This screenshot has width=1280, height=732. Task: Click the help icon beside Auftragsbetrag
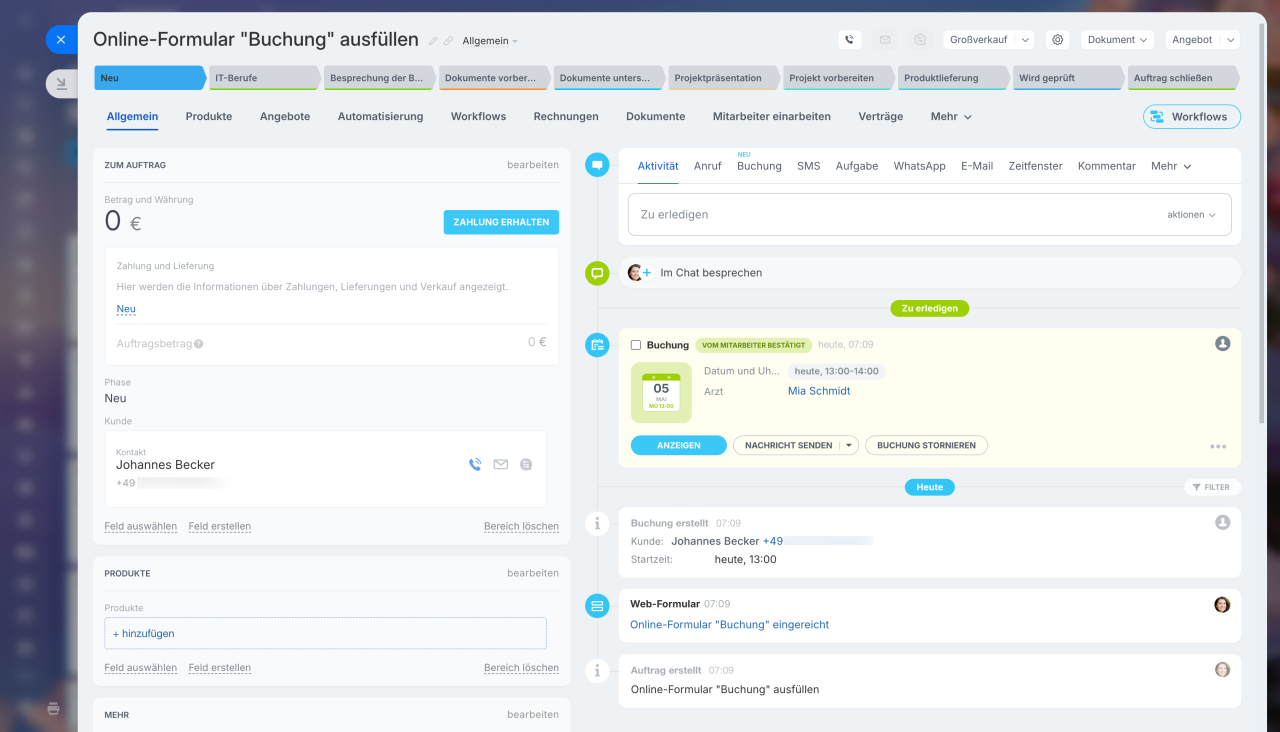[199, 344]
